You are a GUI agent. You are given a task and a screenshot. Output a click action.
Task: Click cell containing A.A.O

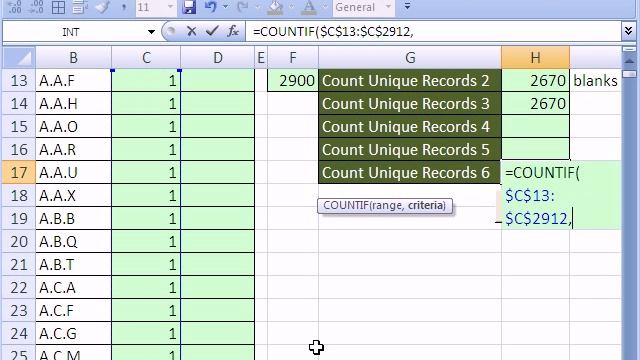73,127
